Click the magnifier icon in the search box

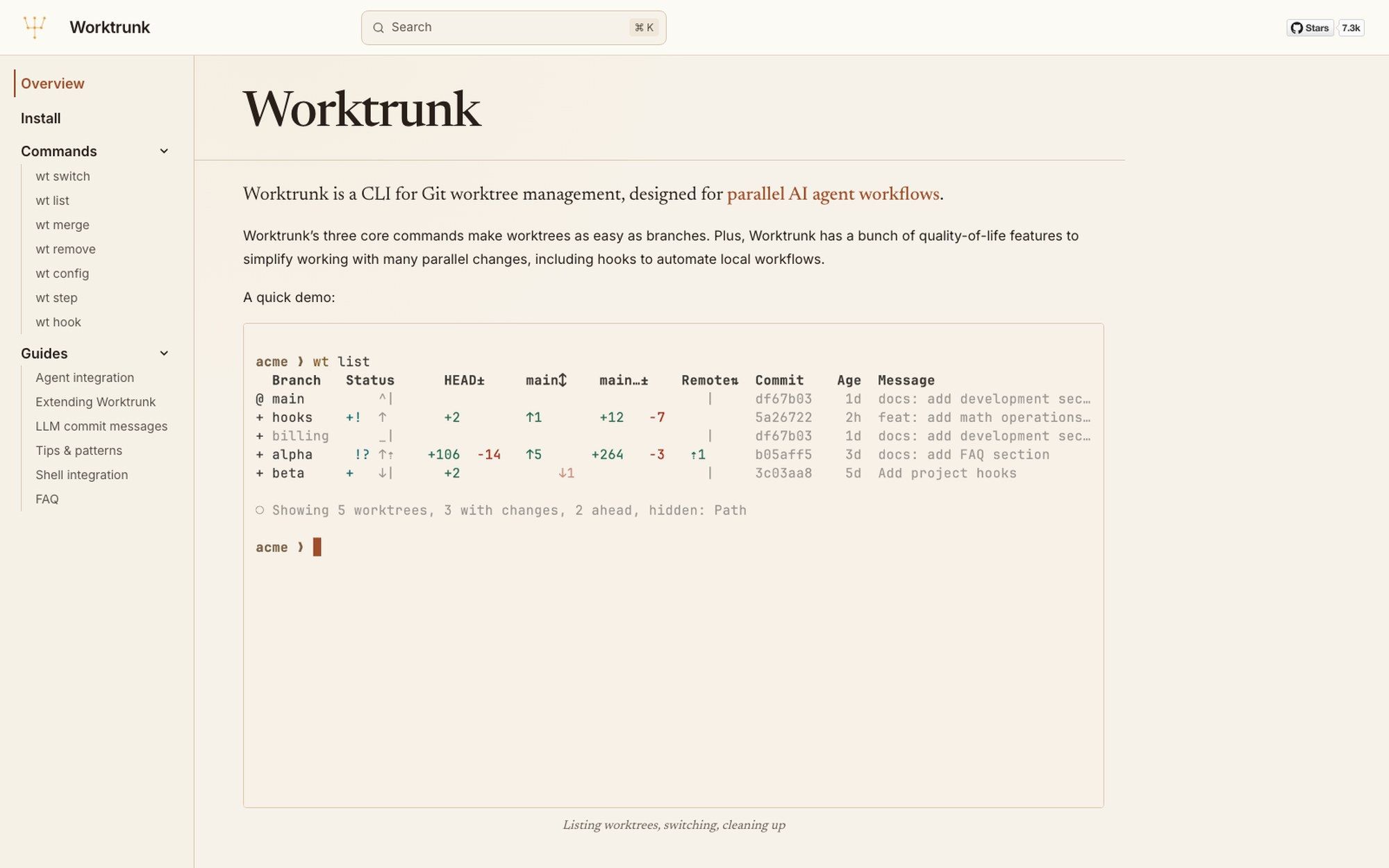click(x=379, y=28)
